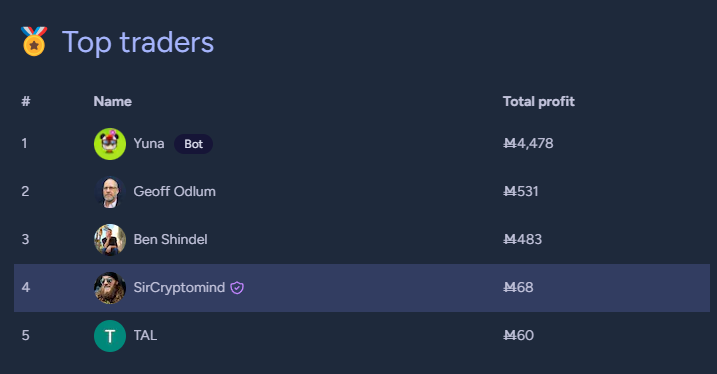This screenshot has height=374, width=717.
Task: Click the Name column header
Action: coord(112,102)
